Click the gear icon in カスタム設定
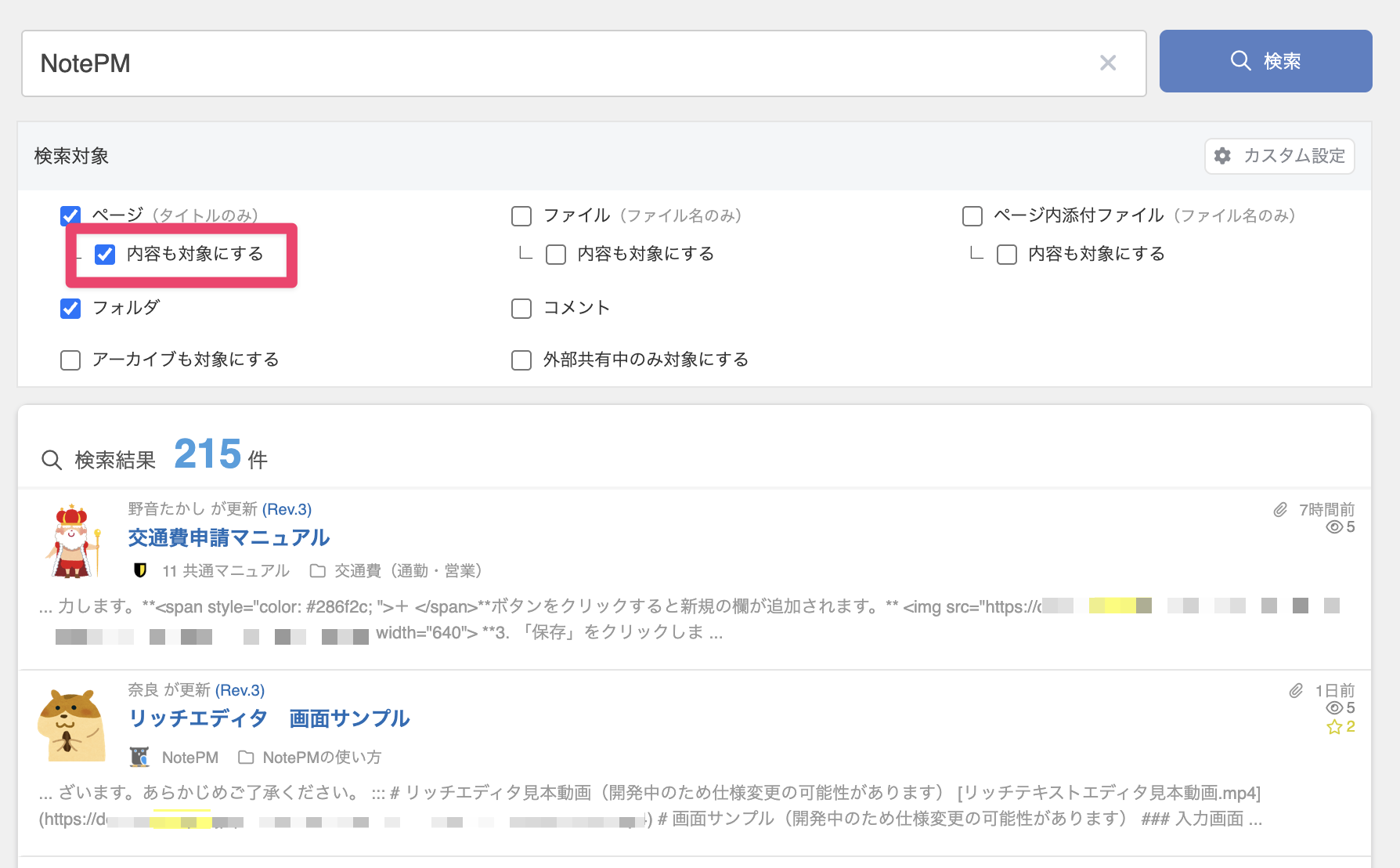This screenshot has width=1400, height=868. tap(1222, 156)
